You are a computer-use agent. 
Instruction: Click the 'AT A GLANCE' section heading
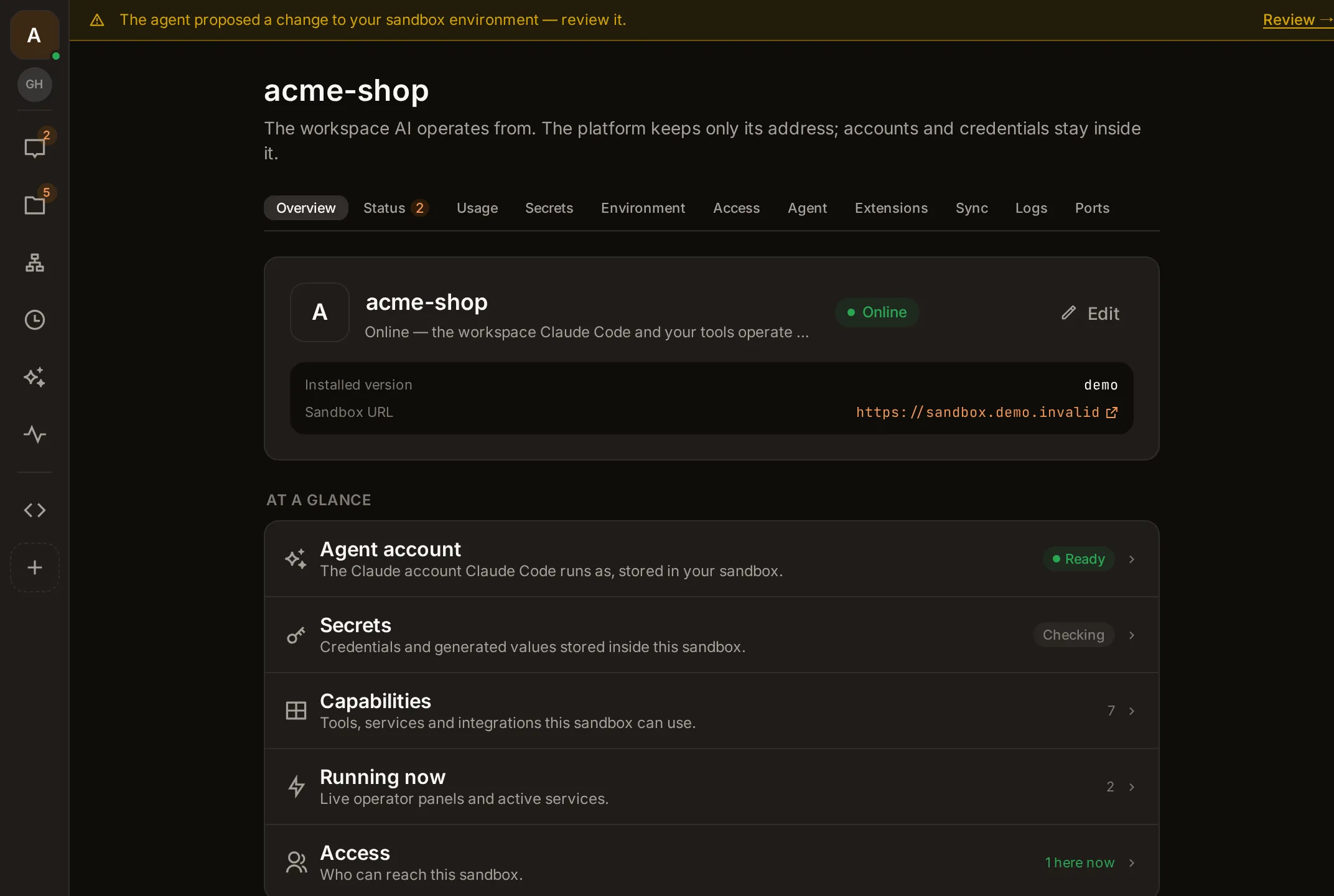319,500
